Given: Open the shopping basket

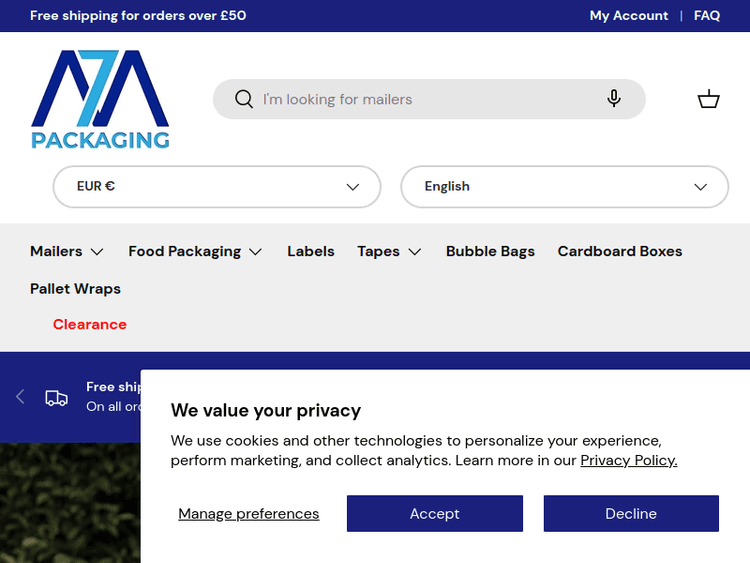Looking at the screenshot, I should (709, 99).
